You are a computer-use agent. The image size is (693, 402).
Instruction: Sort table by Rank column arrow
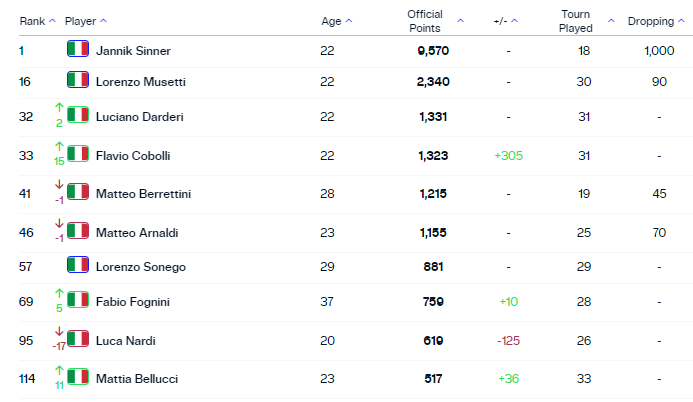(x=52, y=21)
